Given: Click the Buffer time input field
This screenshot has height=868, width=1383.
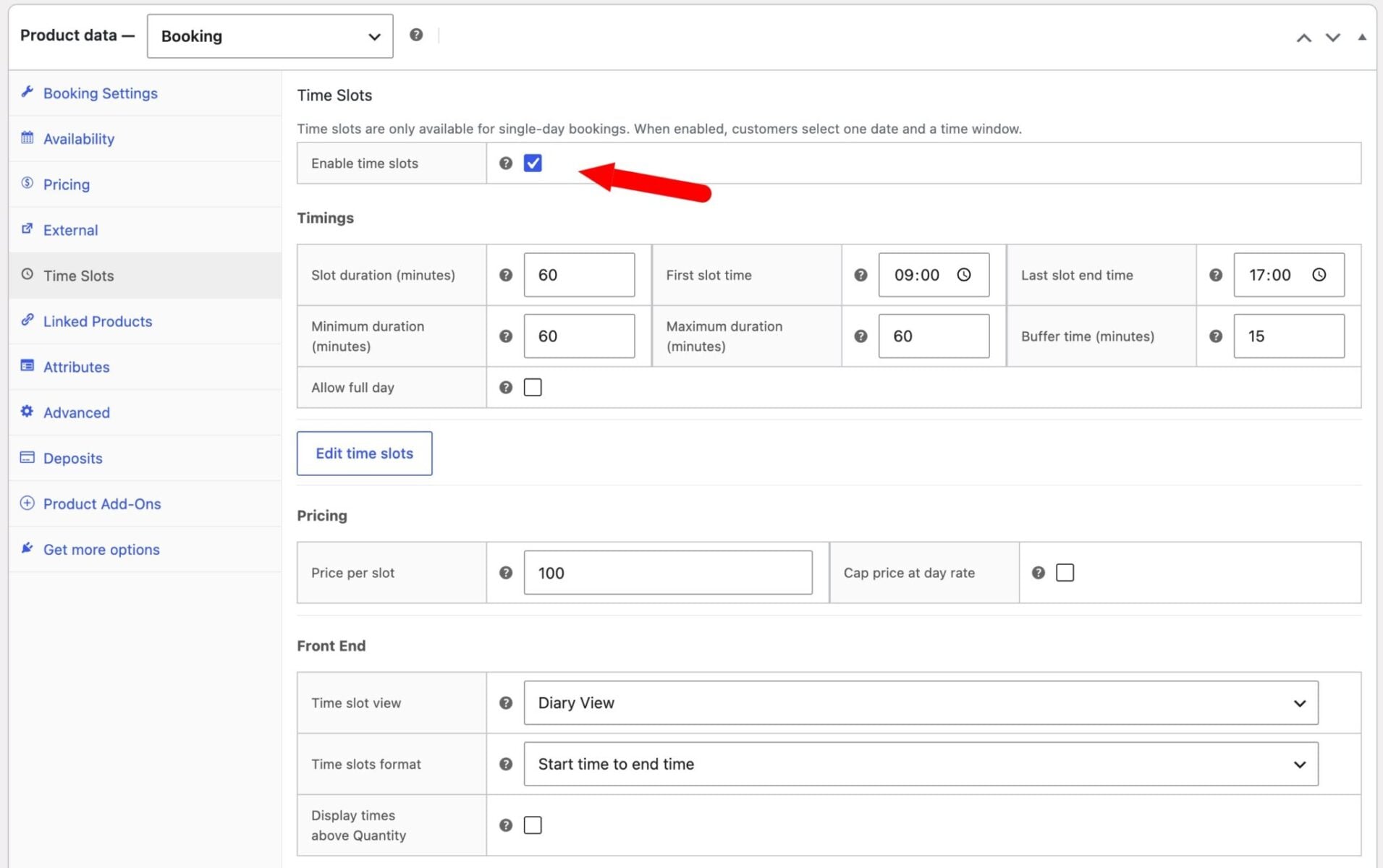Looking at the screenshot, I should pos(1289,336).
